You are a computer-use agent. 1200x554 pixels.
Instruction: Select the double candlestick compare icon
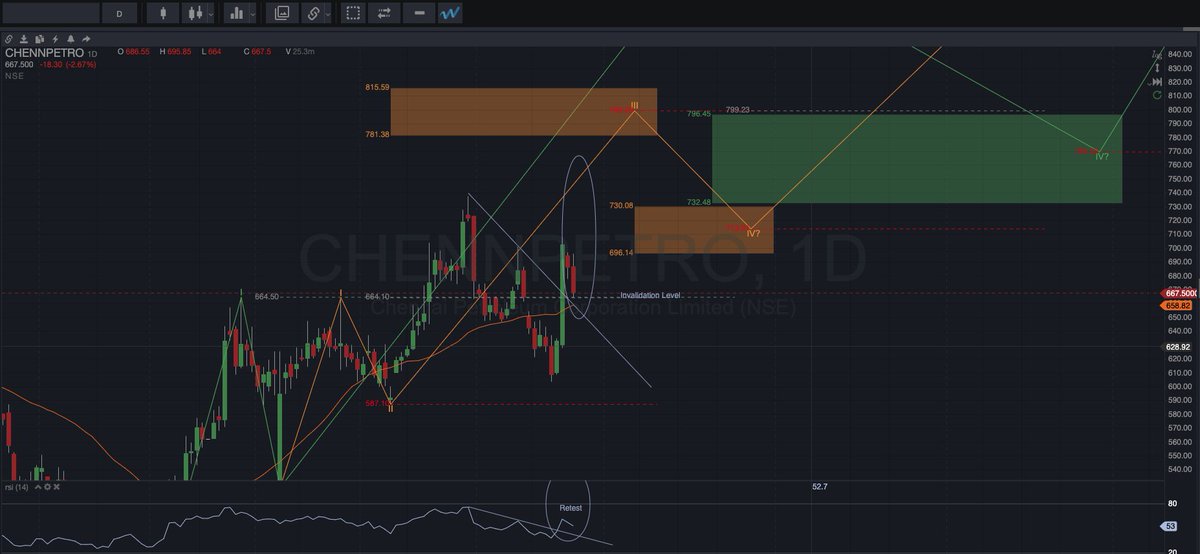pyautogui.click(x=195, y=13)
